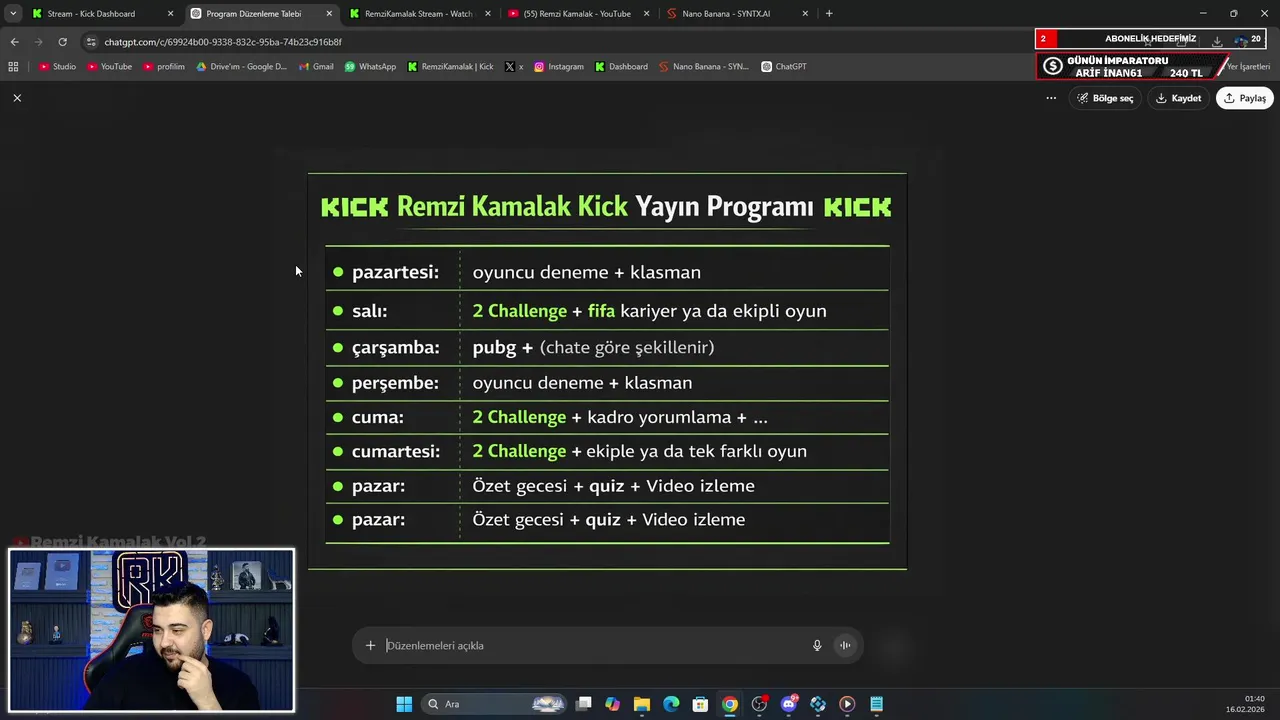This screenshot has width=1280, height=720.
Task: Go back with the browser back arrow
Action: pyautogui.click(x=14, y=42)
